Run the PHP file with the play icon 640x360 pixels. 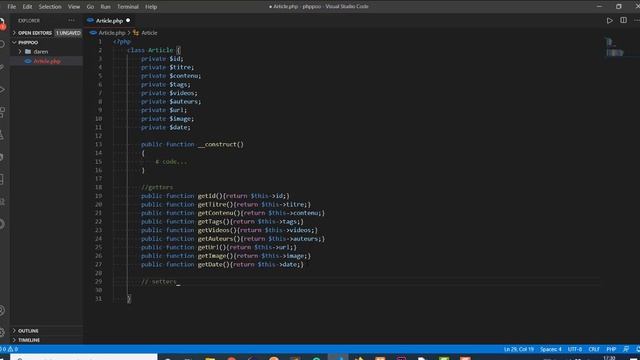tap(609, 20)
